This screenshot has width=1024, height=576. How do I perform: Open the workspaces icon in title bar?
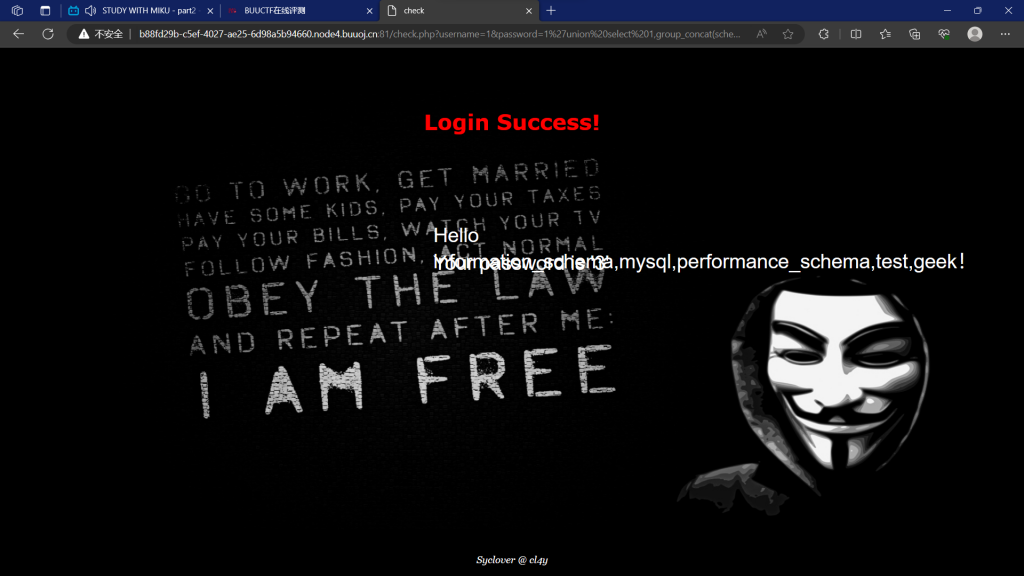click(18, 10)
